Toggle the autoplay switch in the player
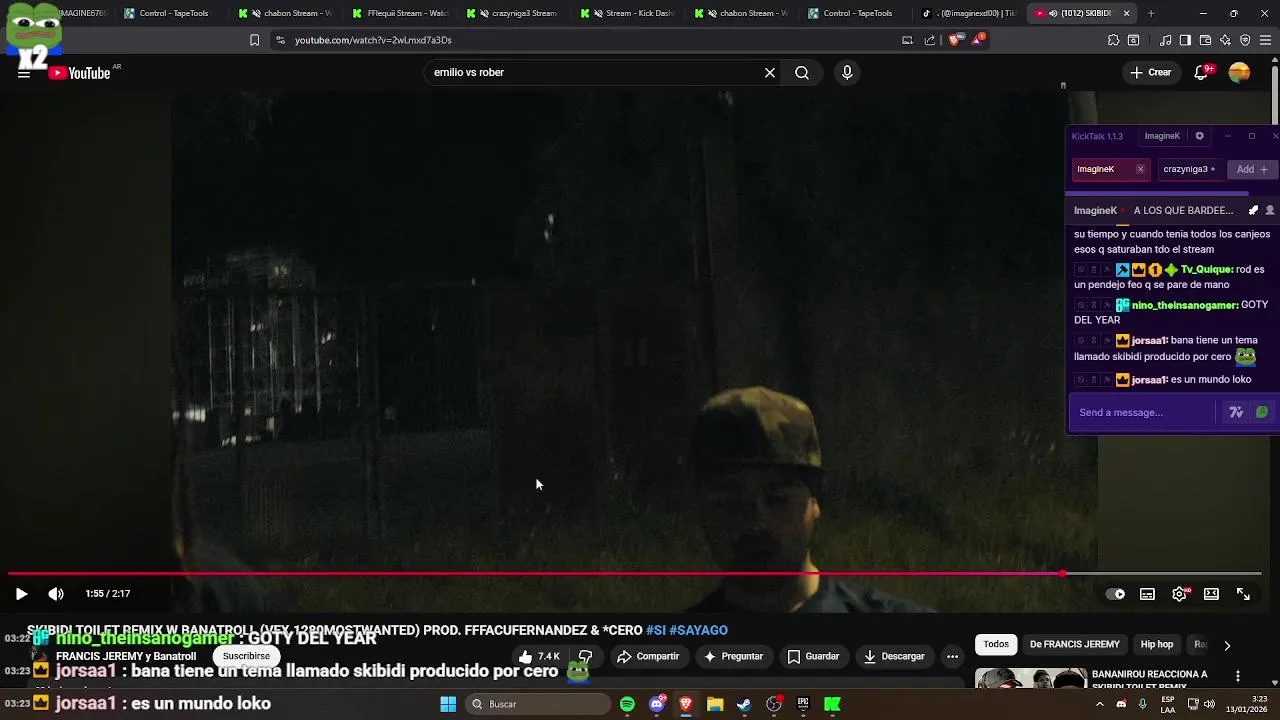This screenshot has width=1280, height=720. [x=1115, y=594]
